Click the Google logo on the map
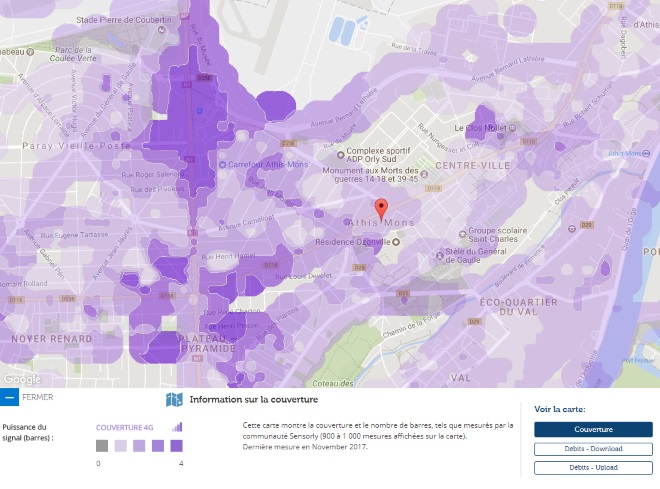Viewport: 660px width, 489px height. (22, 379)
